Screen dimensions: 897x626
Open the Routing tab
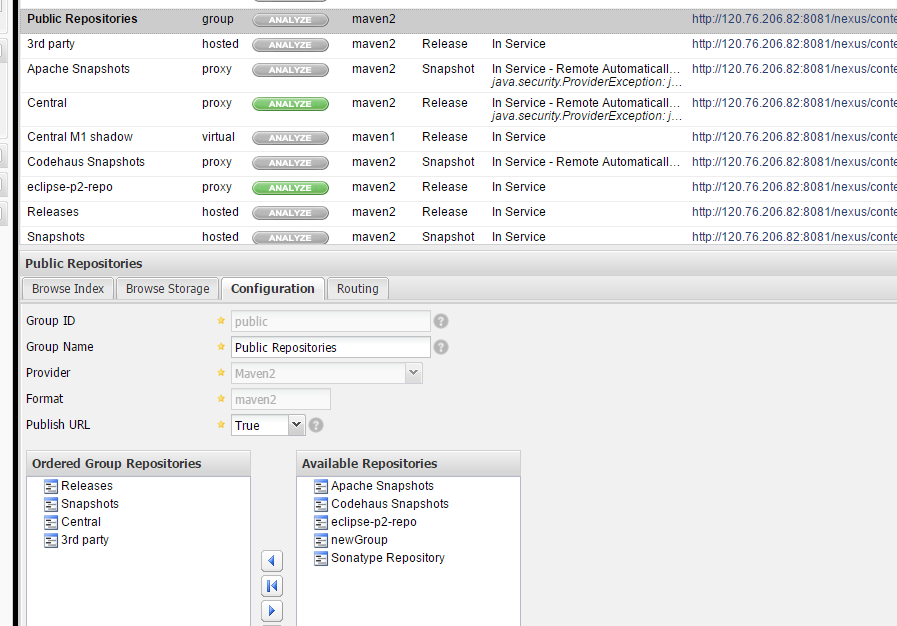pyautogui.click(x=358, y=289)
